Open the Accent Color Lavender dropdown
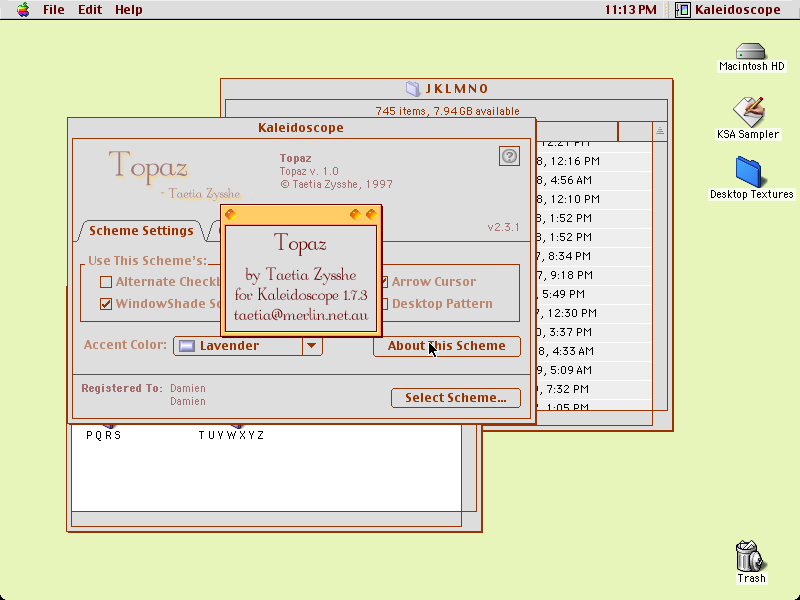 (x=248, y=346)
